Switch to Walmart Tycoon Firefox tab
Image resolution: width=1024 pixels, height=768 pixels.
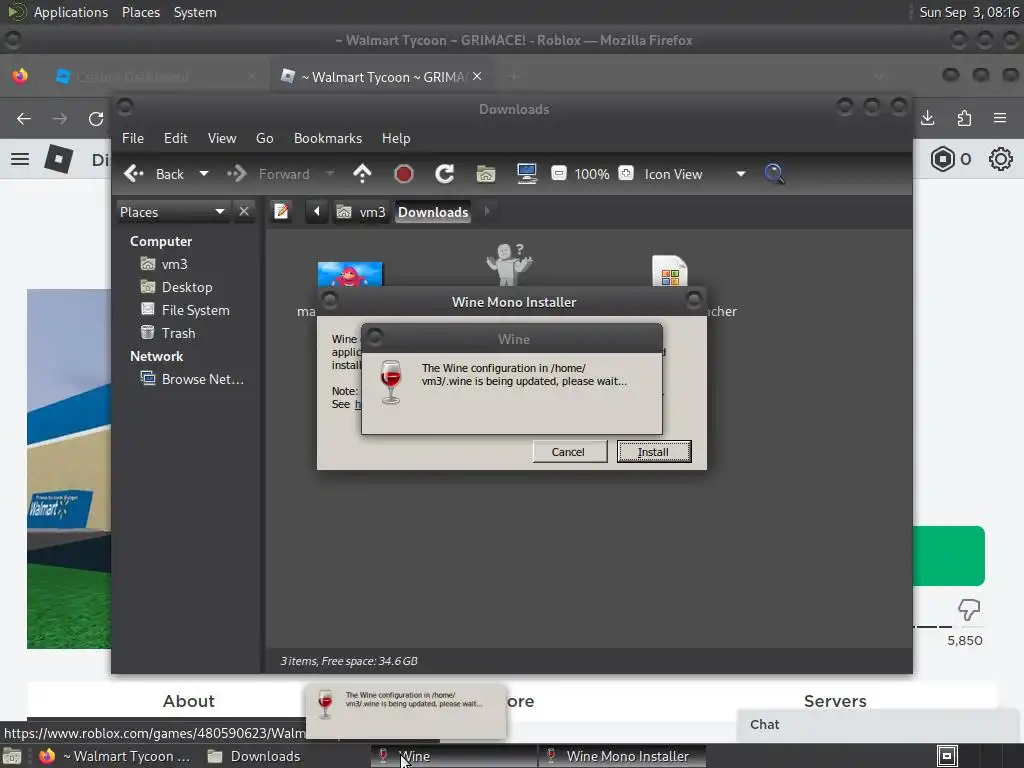[x=382, y=77]
